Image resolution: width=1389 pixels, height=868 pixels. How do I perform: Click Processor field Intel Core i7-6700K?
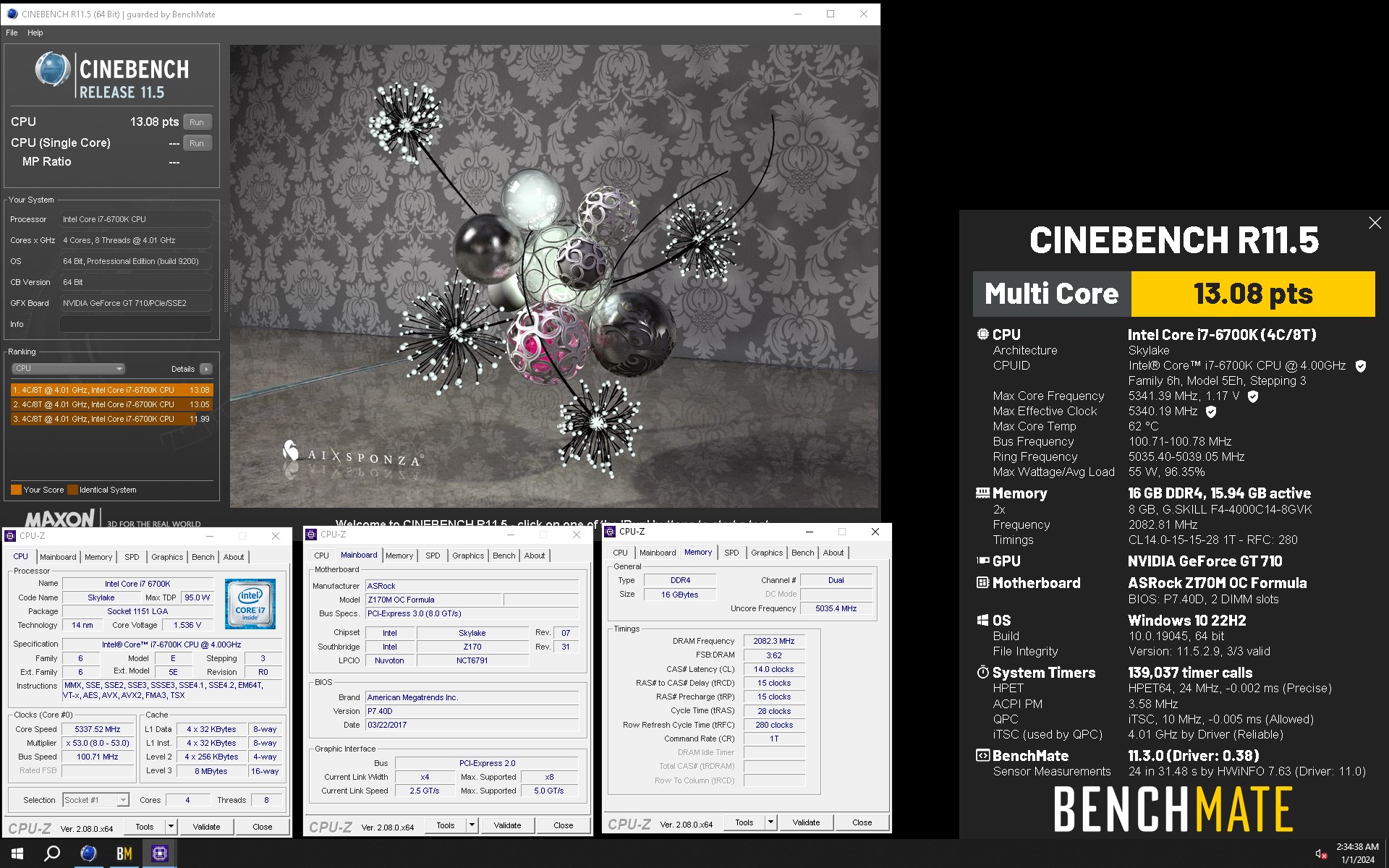pyautogui.click(x=136, y=219)
